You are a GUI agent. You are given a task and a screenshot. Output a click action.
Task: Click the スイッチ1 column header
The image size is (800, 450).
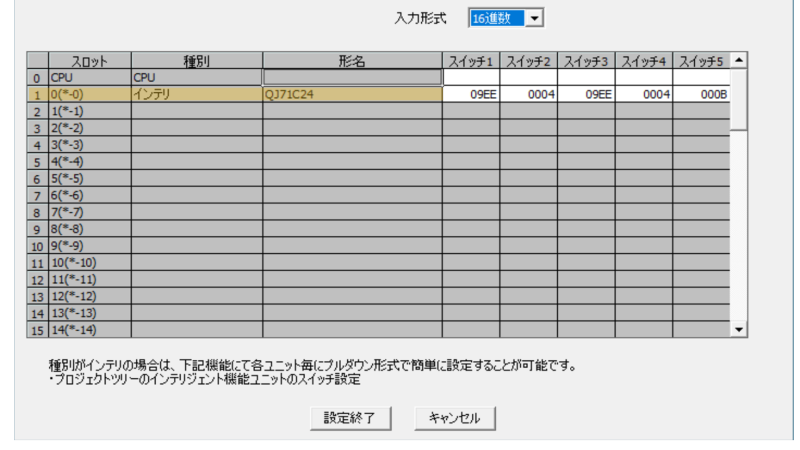471,60
